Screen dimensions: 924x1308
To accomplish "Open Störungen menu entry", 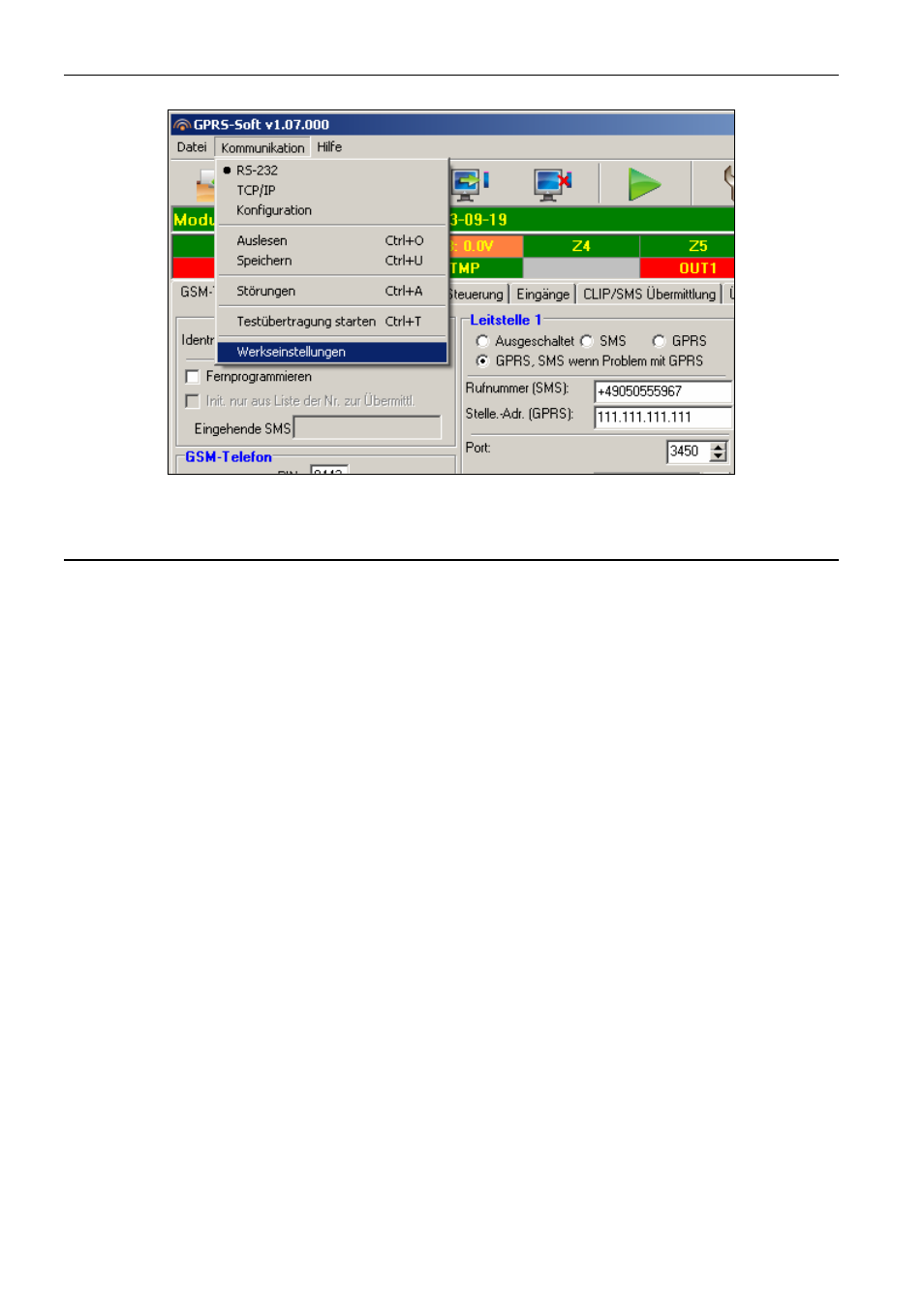I will (331, 291).
